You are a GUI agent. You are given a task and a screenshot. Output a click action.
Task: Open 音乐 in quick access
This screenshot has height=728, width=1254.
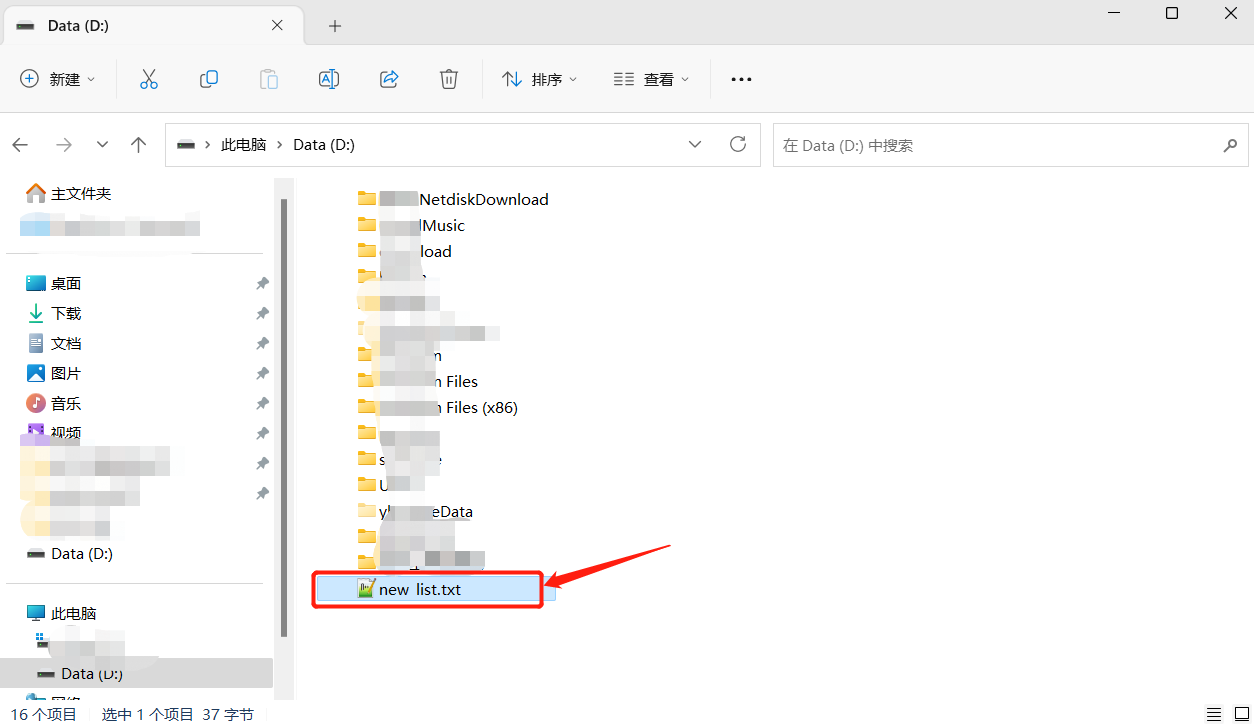pos(54,403)
